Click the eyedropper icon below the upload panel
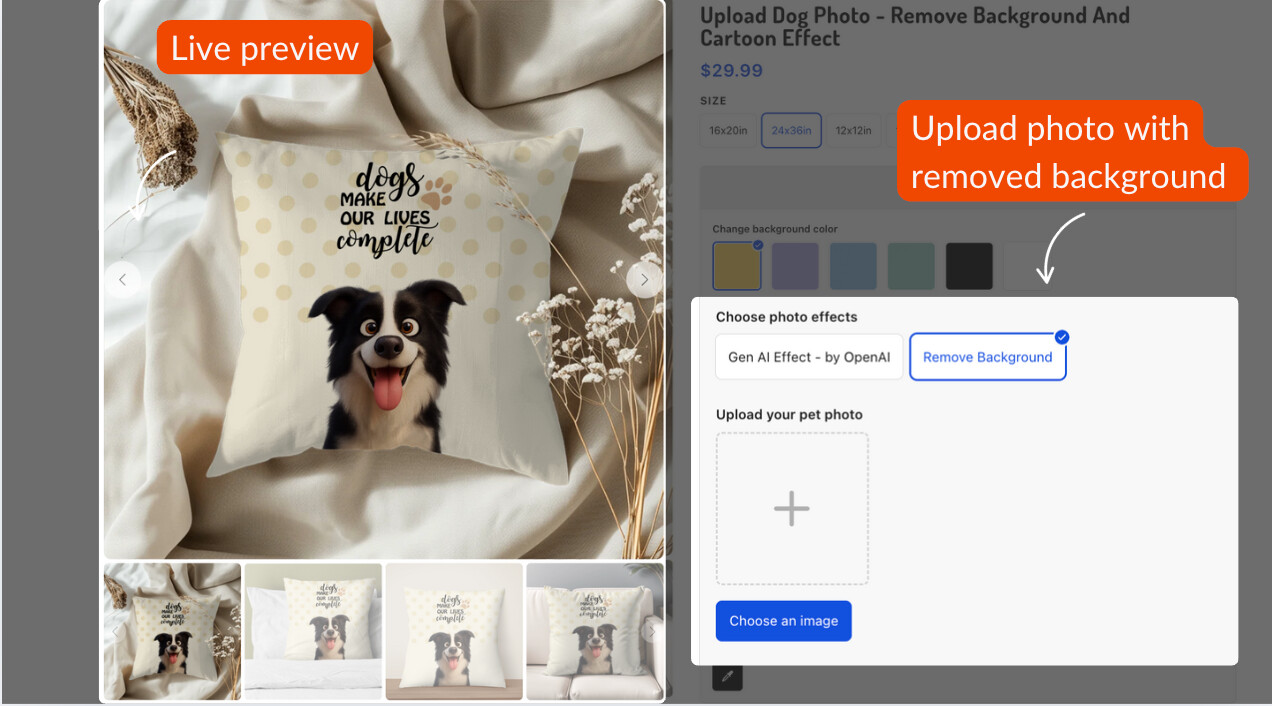Screen dimensions: 1272x706 click(x=727, y=677)
